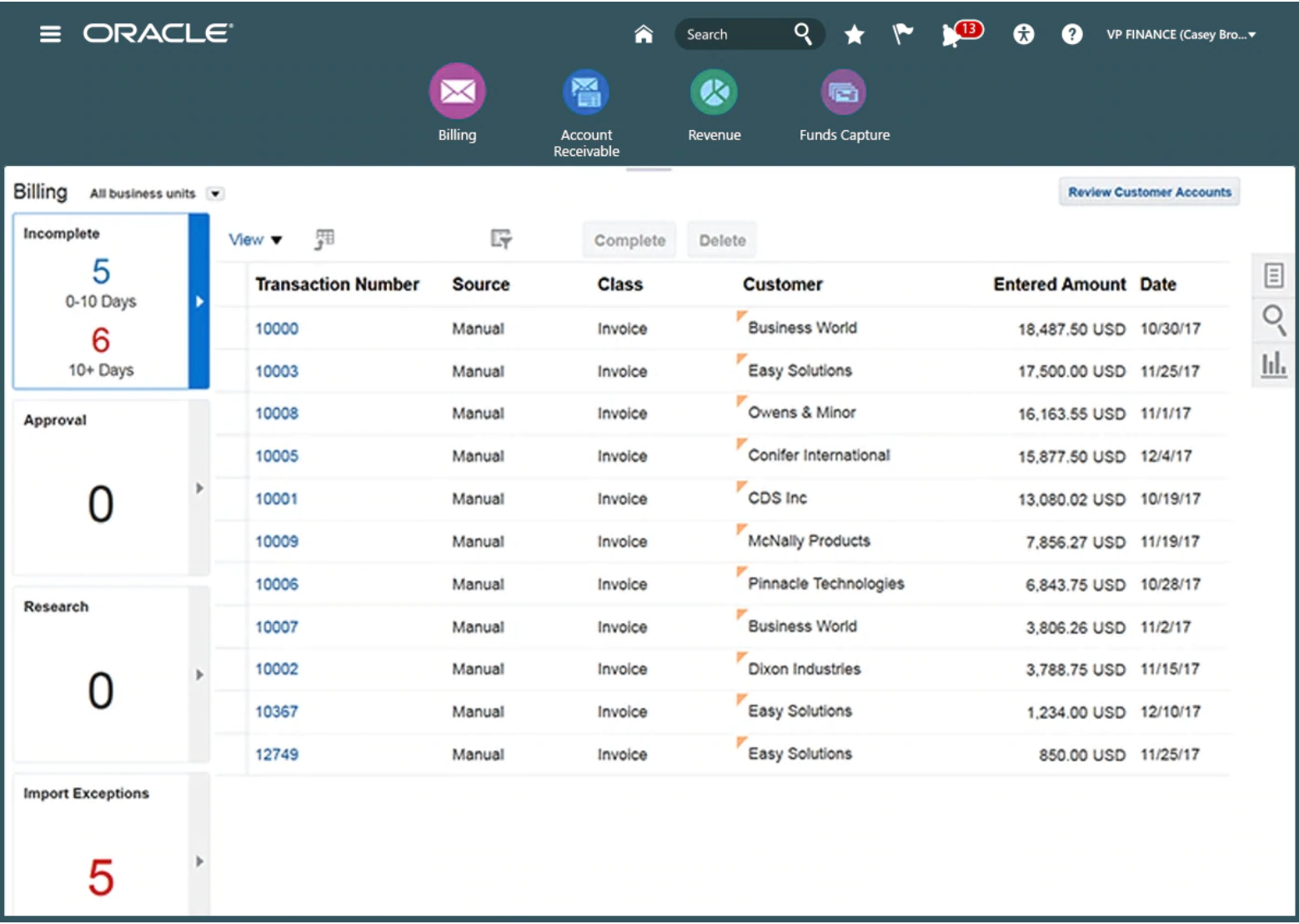Image resolution: width=1299 pixels, height=924 pixels.
Task: Select the bar chart view icon on right panel
Action: click(1273, 365)
